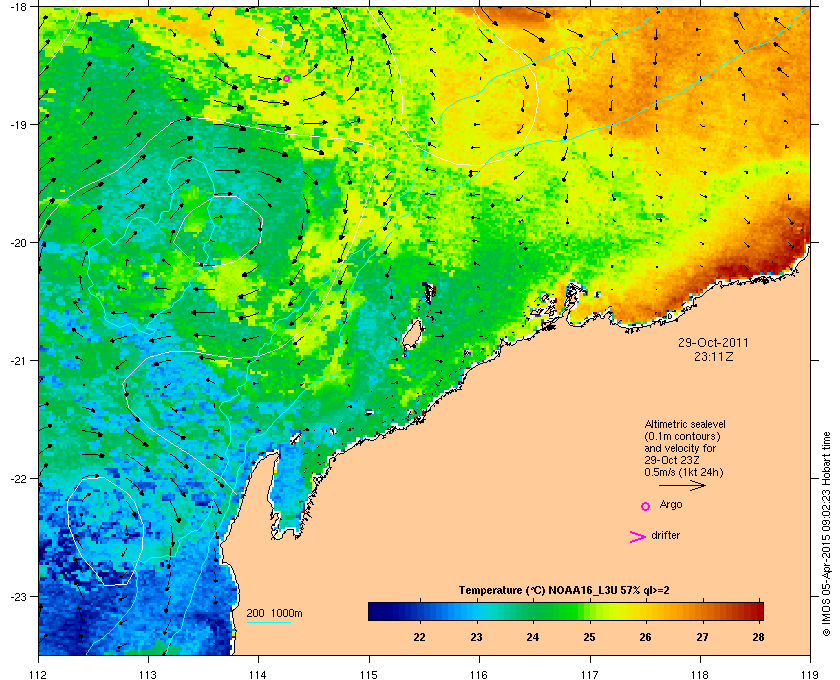Click the longitude axis label '115'
The image size is (840, 680).
pyautogui.click(x=369, y=675)
